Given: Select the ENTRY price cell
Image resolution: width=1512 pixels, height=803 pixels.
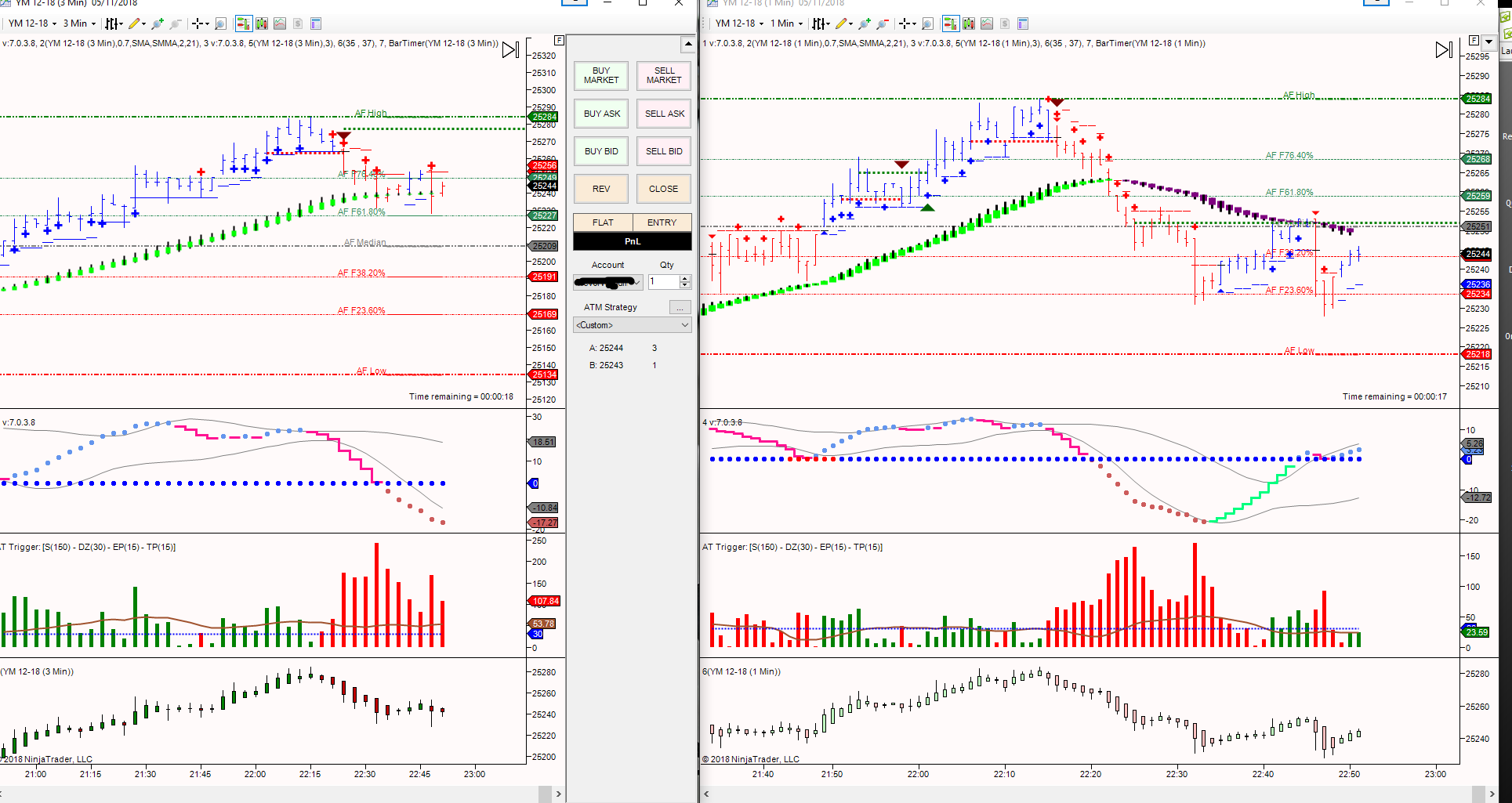Looking at the screenshot, I should click(662, 222).
